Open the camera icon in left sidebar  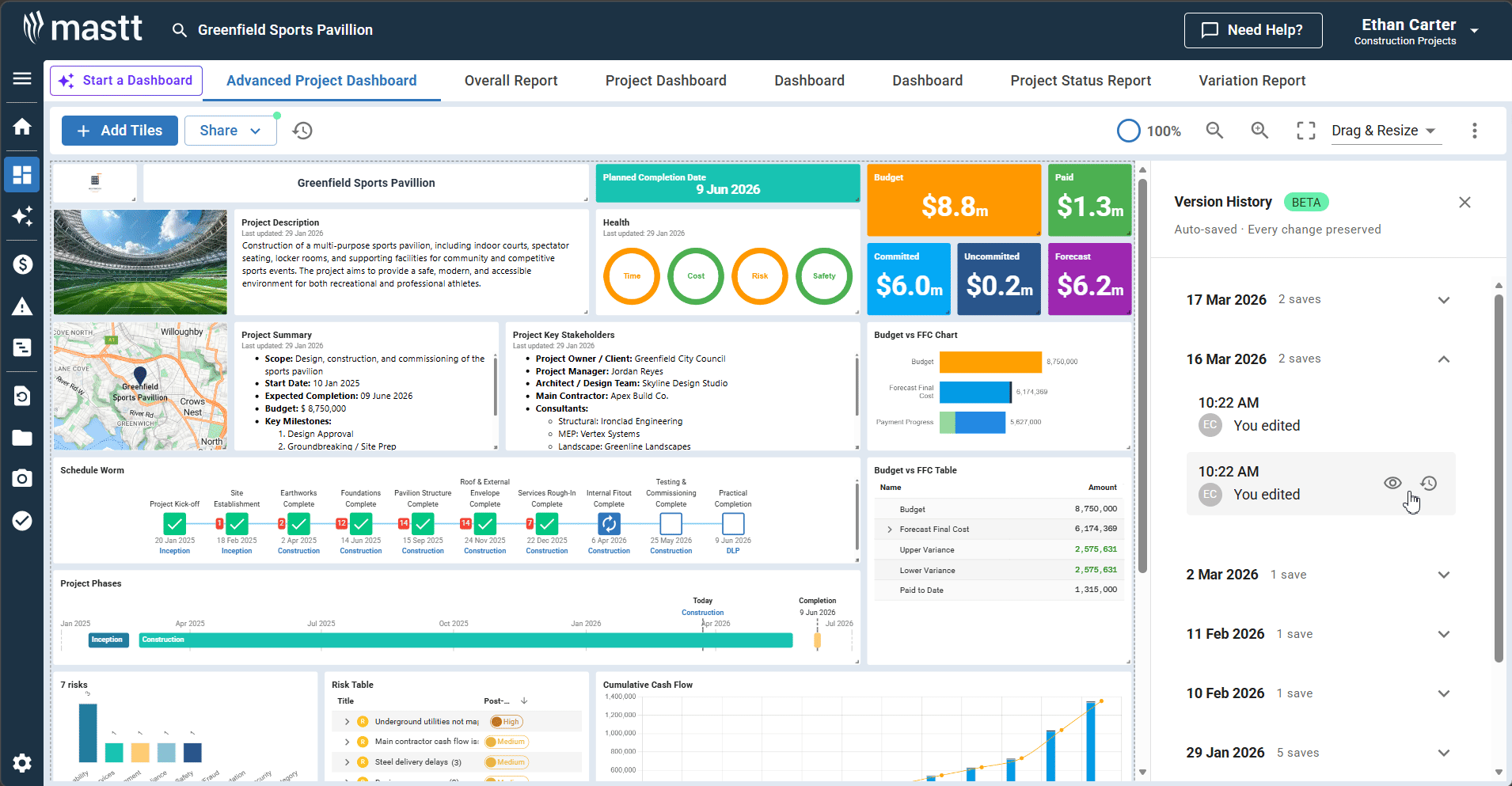(22, 478)
